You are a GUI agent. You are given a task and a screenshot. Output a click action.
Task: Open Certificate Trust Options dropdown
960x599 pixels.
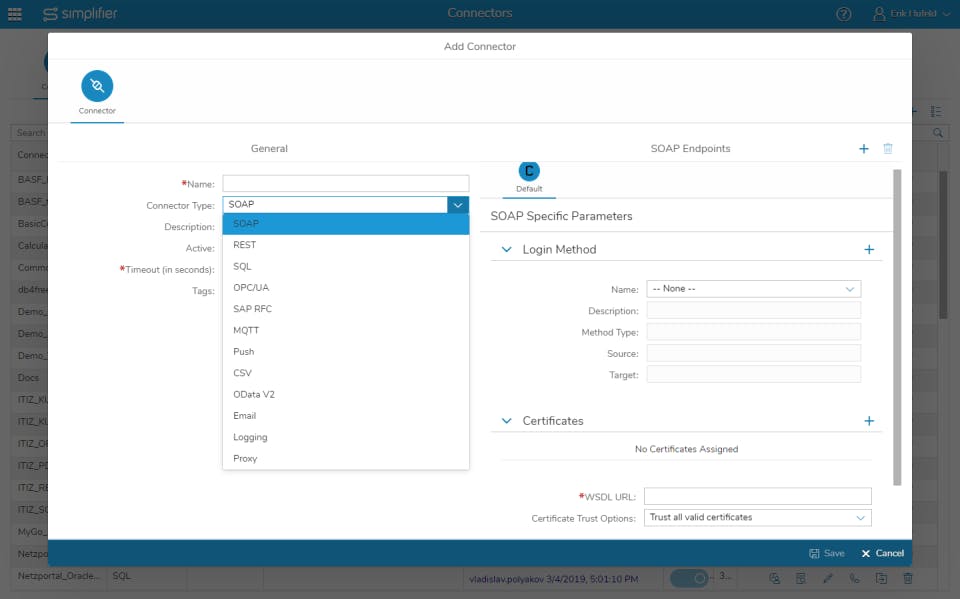(x=757, y=518)
